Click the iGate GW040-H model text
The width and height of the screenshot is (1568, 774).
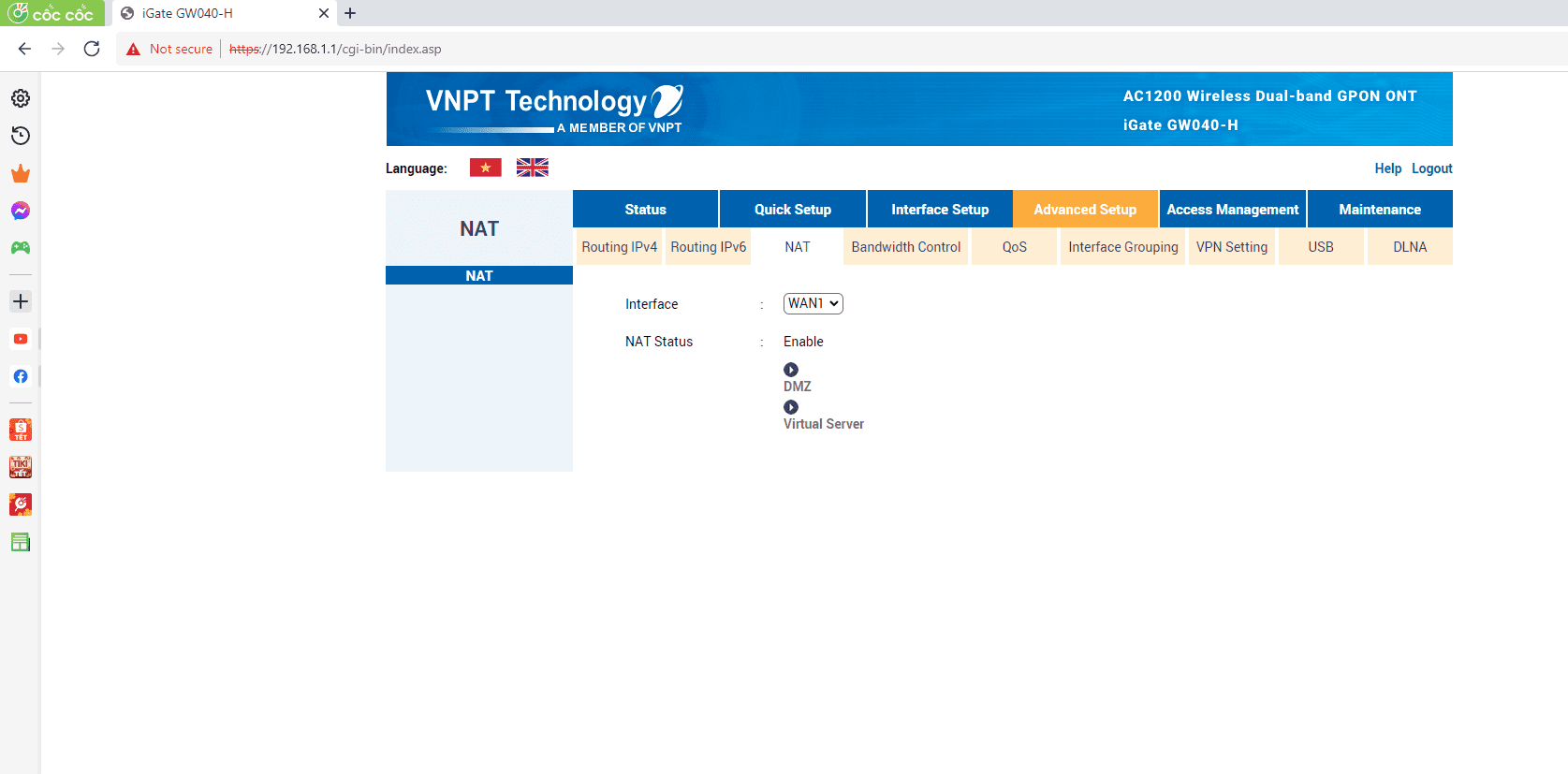1180,124
